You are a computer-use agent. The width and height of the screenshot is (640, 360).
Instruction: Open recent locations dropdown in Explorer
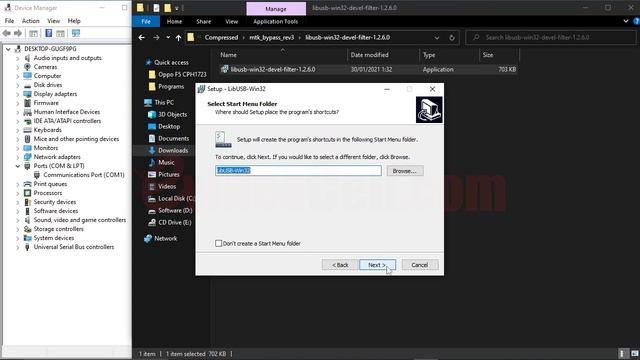[168, 38]
